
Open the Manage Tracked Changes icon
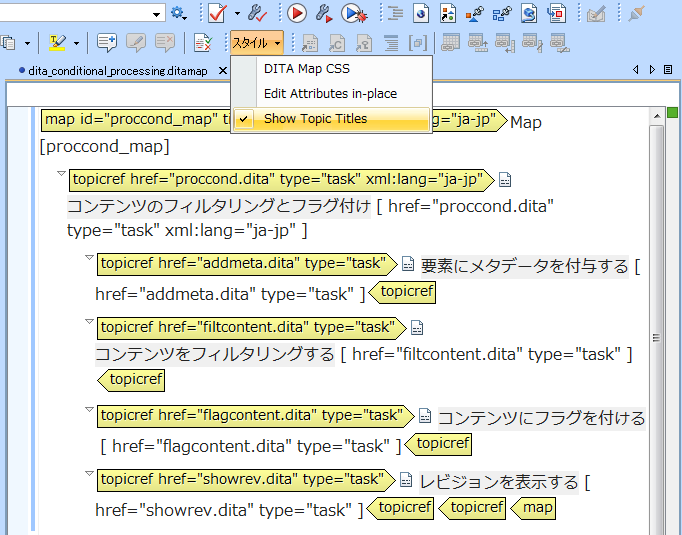pyautogui.click(x=202, y=43)
